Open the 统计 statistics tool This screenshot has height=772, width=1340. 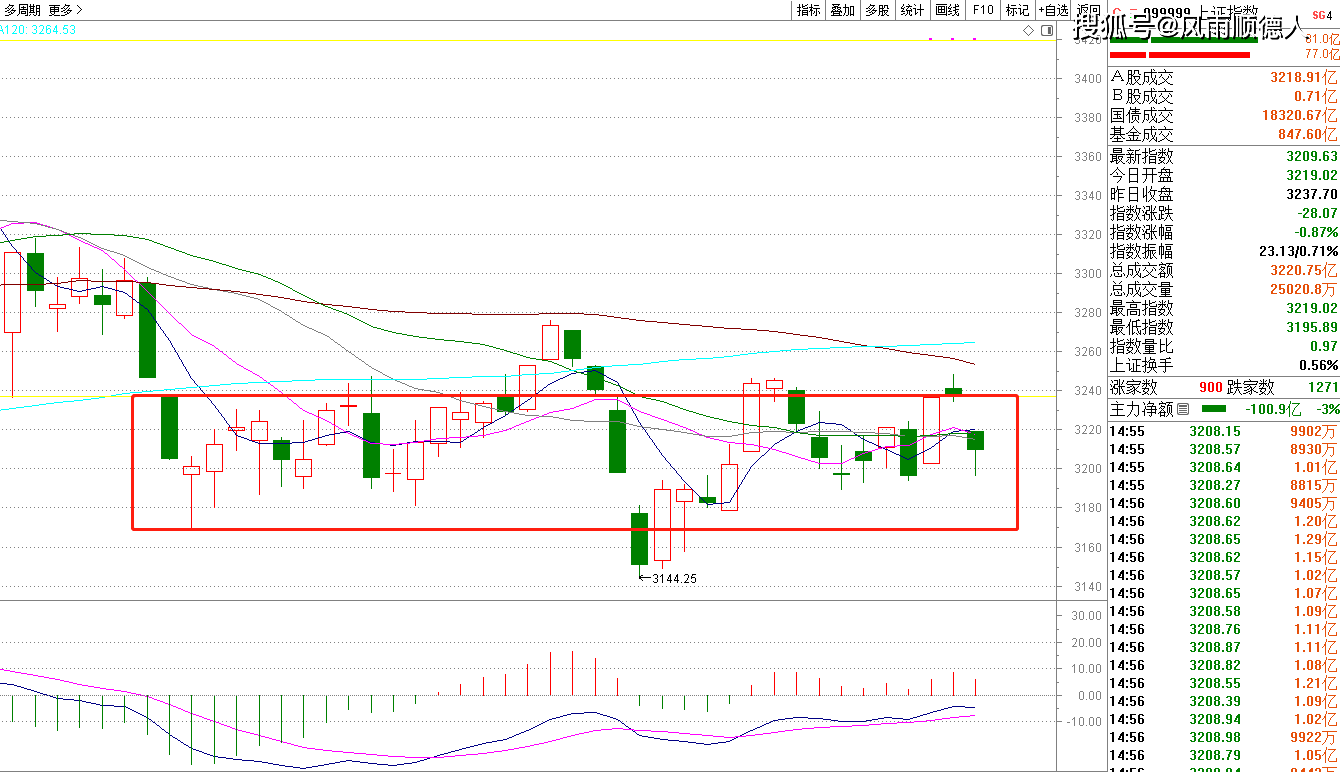point(912,10)
